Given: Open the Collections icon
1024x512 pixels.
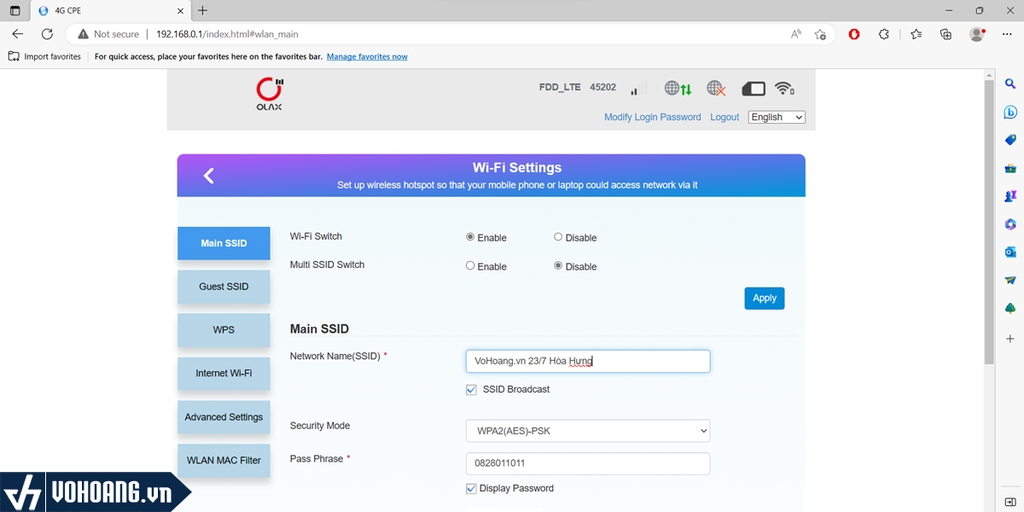Looking at the screenshot, I should tap(946, 34).
